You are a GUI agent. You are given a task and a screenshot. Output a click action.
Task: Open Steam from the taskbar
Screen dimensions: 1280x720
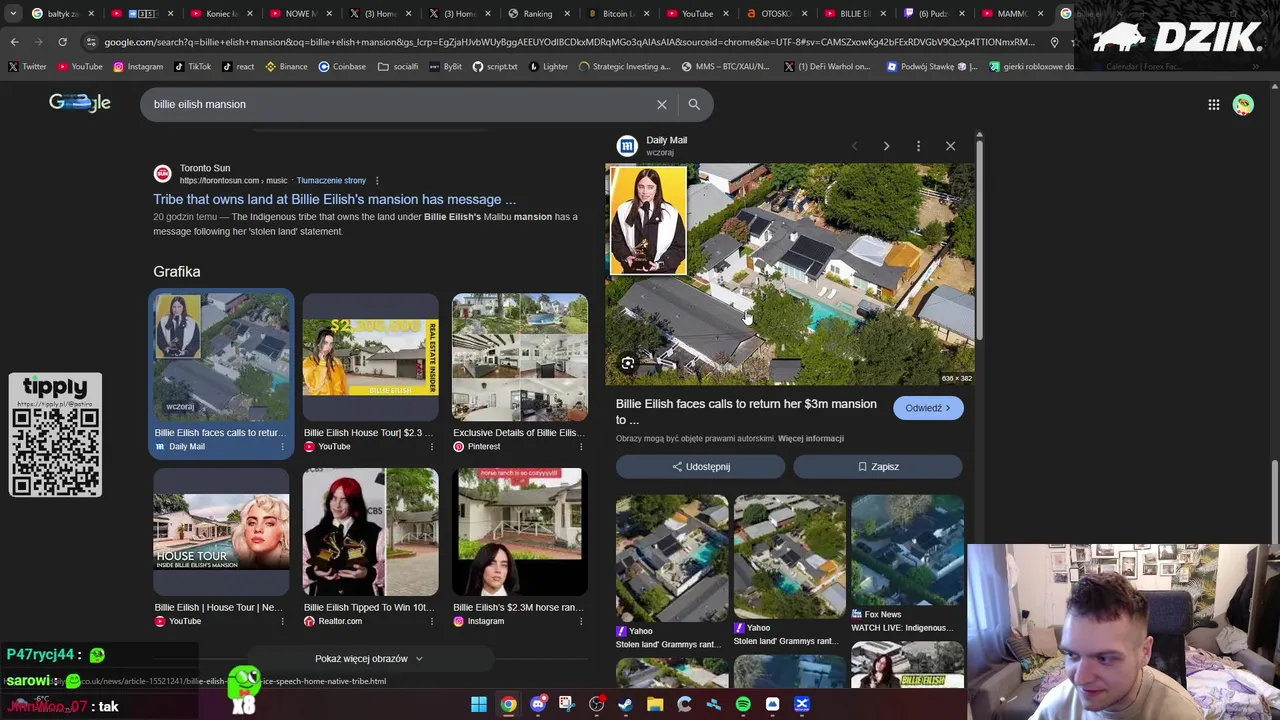[626, 705]
